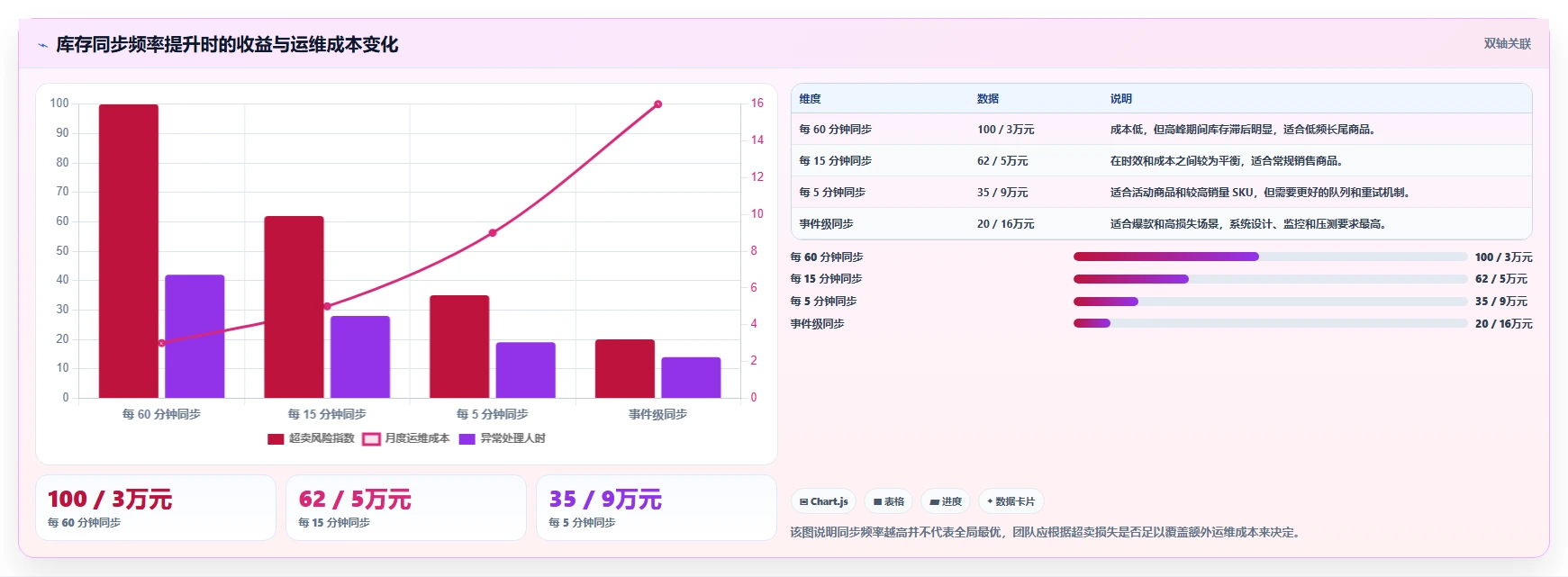Screen dimensions: 1568x577
Task: Click the 表格 chip
Action: click(888, 501)
